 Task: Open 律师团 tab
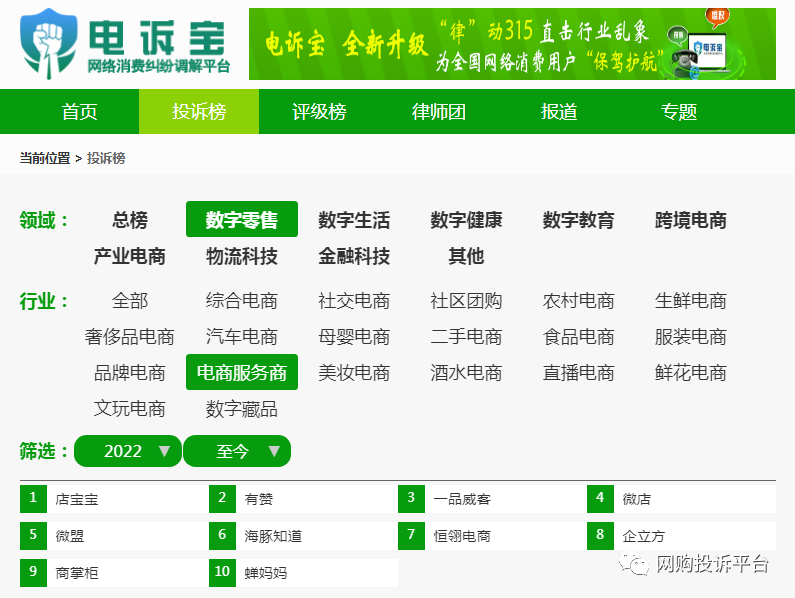pyautogui.click(x=439, y=112)
